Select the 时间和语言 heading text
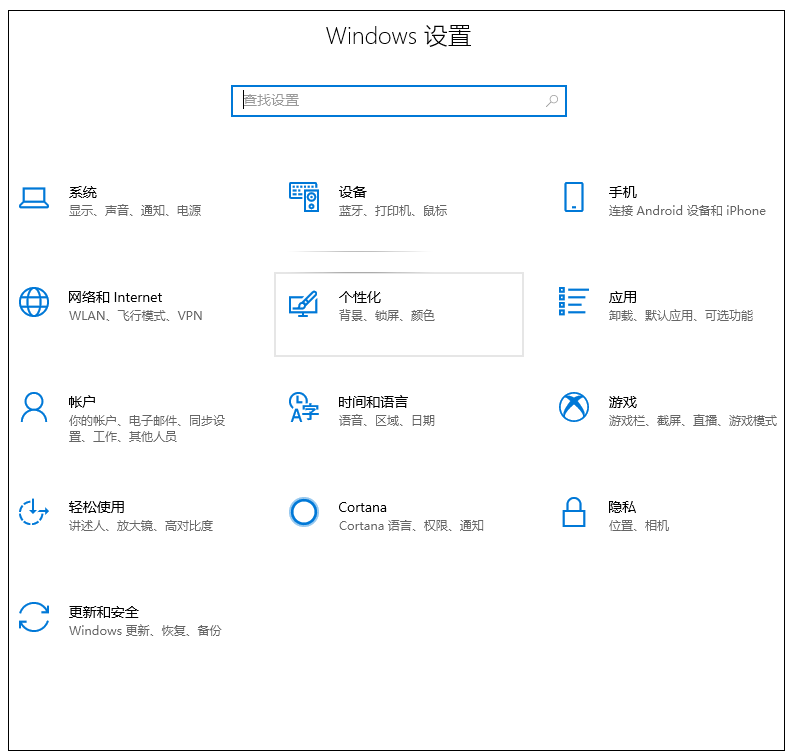 [x=373, y=402]
